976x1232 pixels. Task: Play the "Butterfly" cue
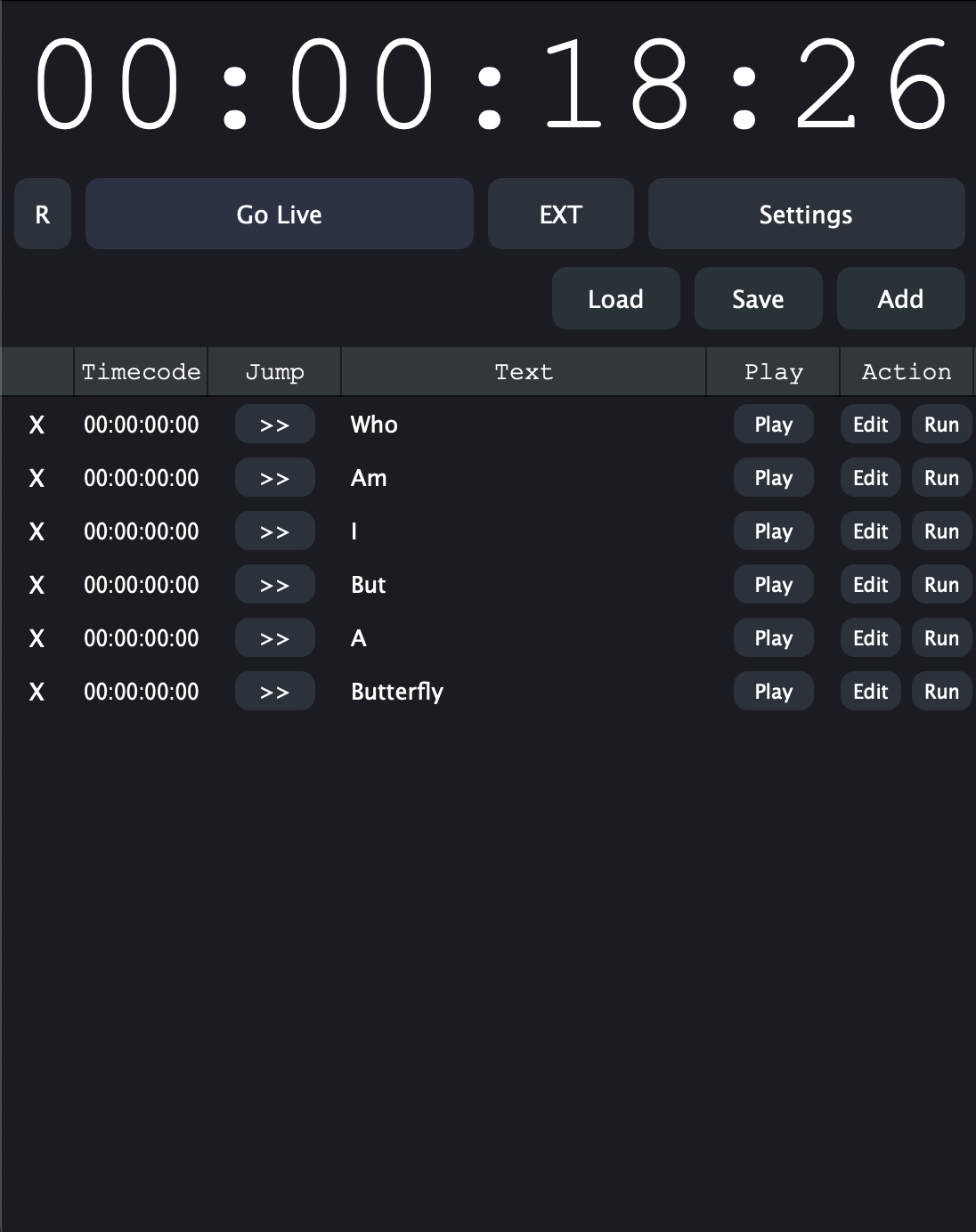[x=773, y=691]
